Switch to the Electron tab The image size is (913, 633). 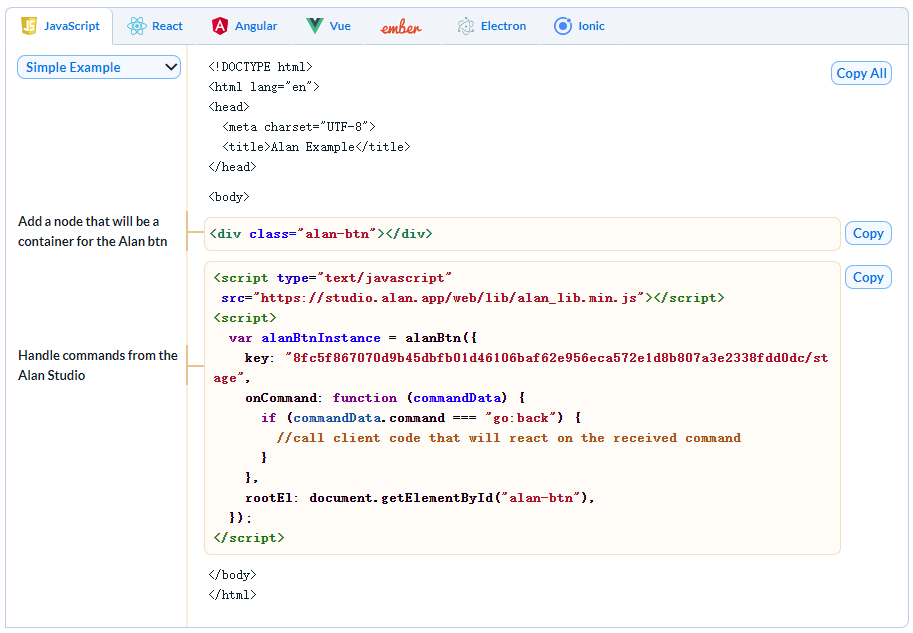click(x=491, y=26)
